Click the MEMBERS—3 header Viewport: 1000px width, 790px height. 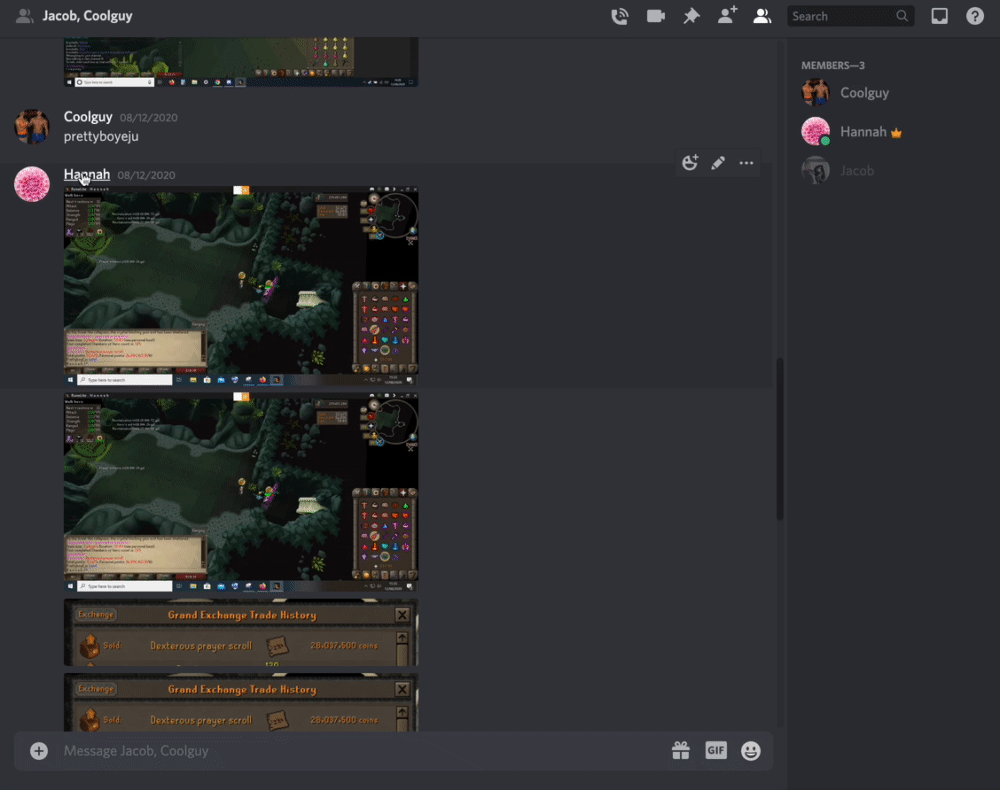[833, 66]
